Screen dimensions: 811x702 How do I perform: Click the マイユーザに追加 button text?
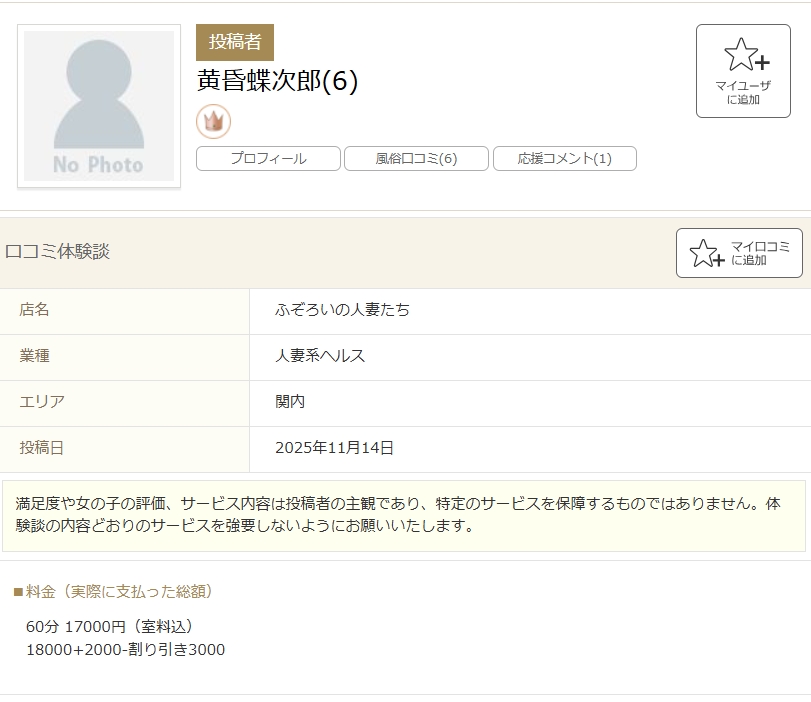click(x=743, y=93)
